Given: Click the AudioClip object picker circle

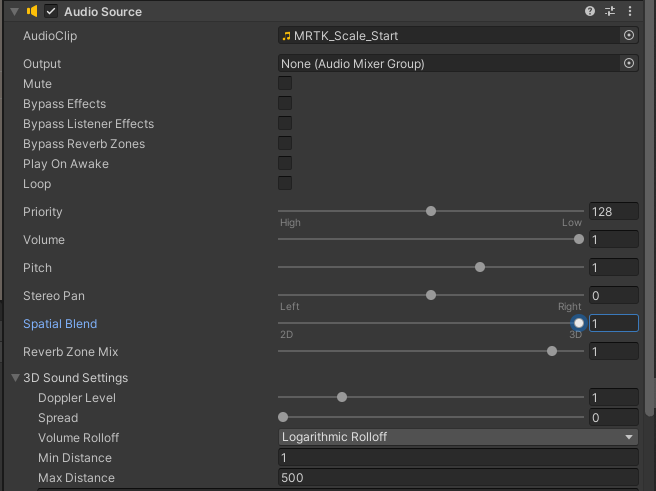Looking at the screenshot, I should tap(629, 35).
